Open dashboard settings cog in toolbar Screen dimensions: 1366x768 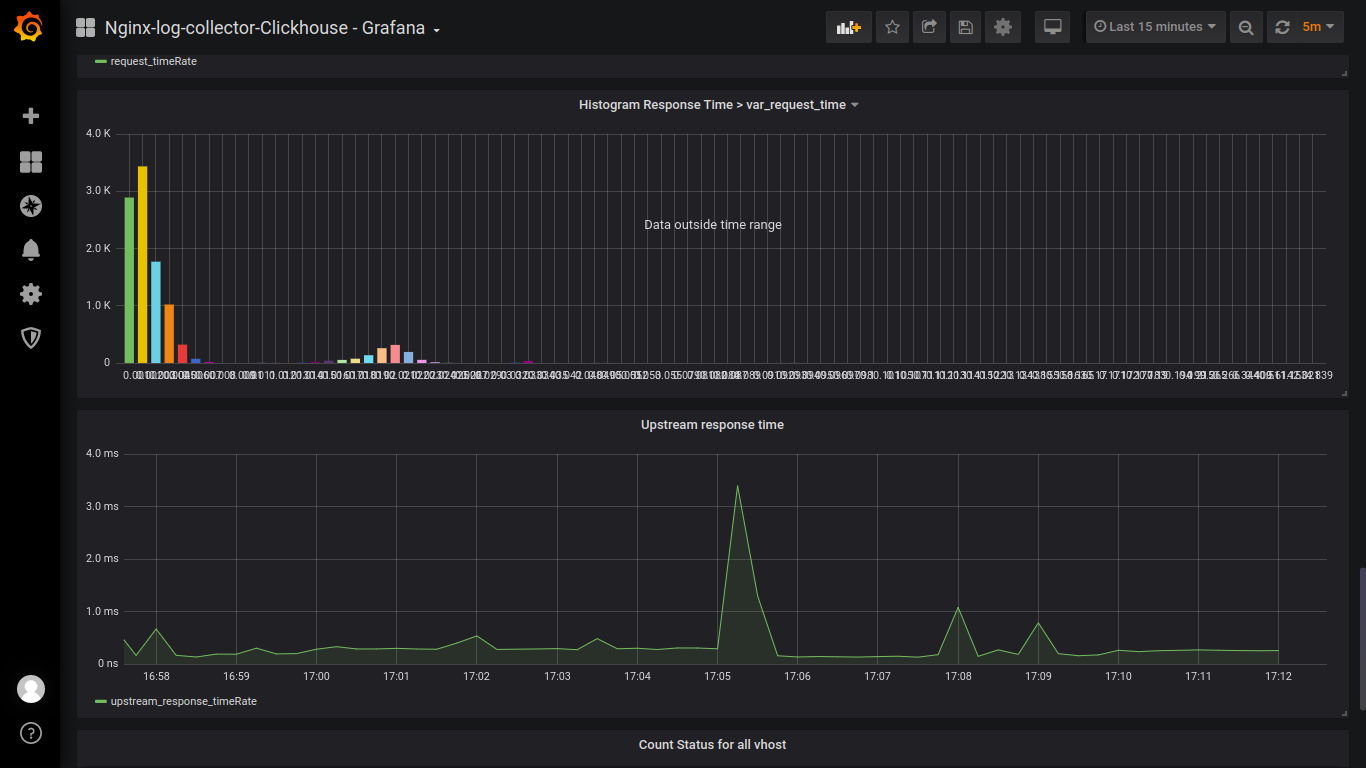pyautogui.click(x=1003, y=27)
